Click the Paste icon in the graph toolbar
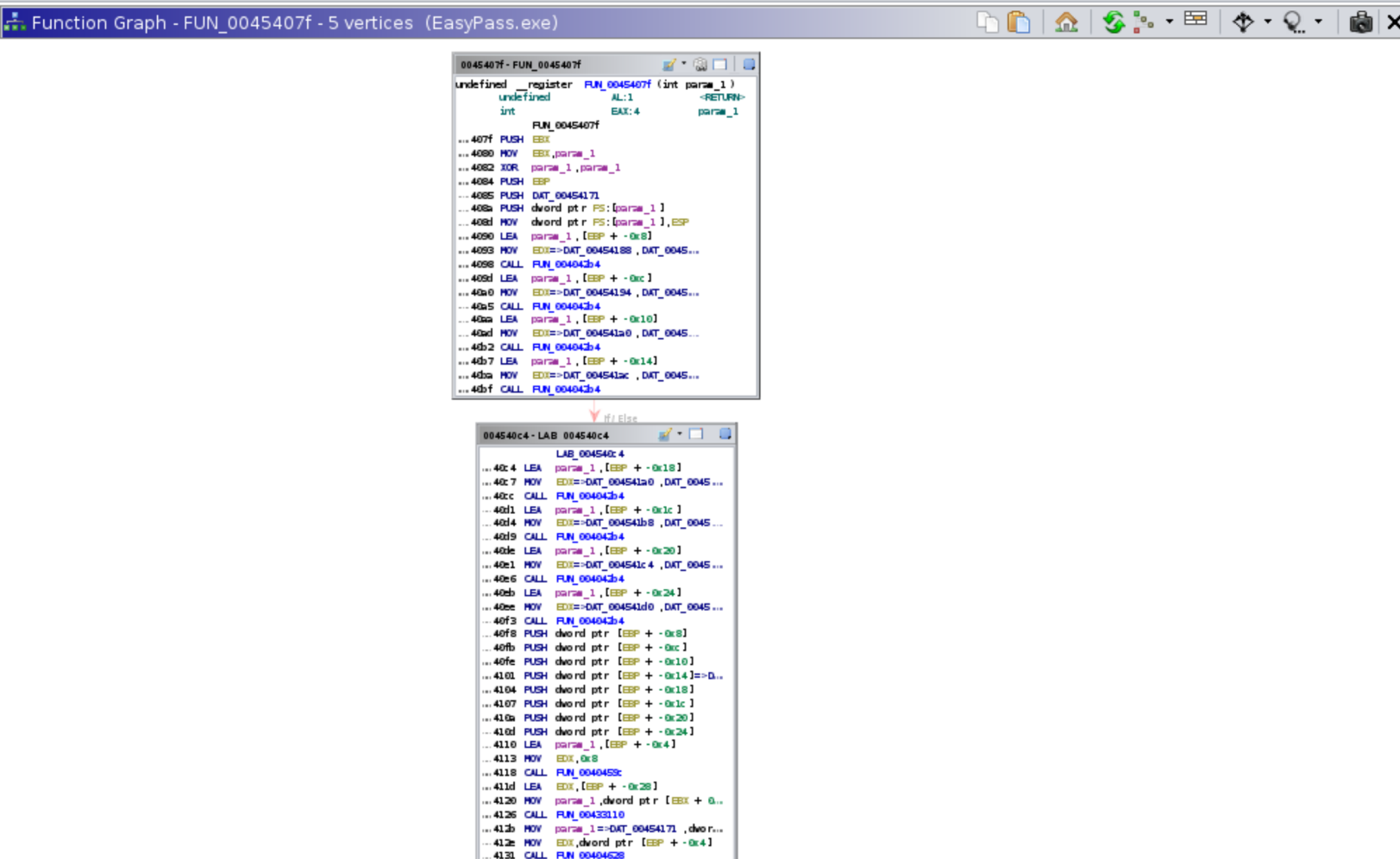The image size is (1400, 859). tap(1019, 22)
